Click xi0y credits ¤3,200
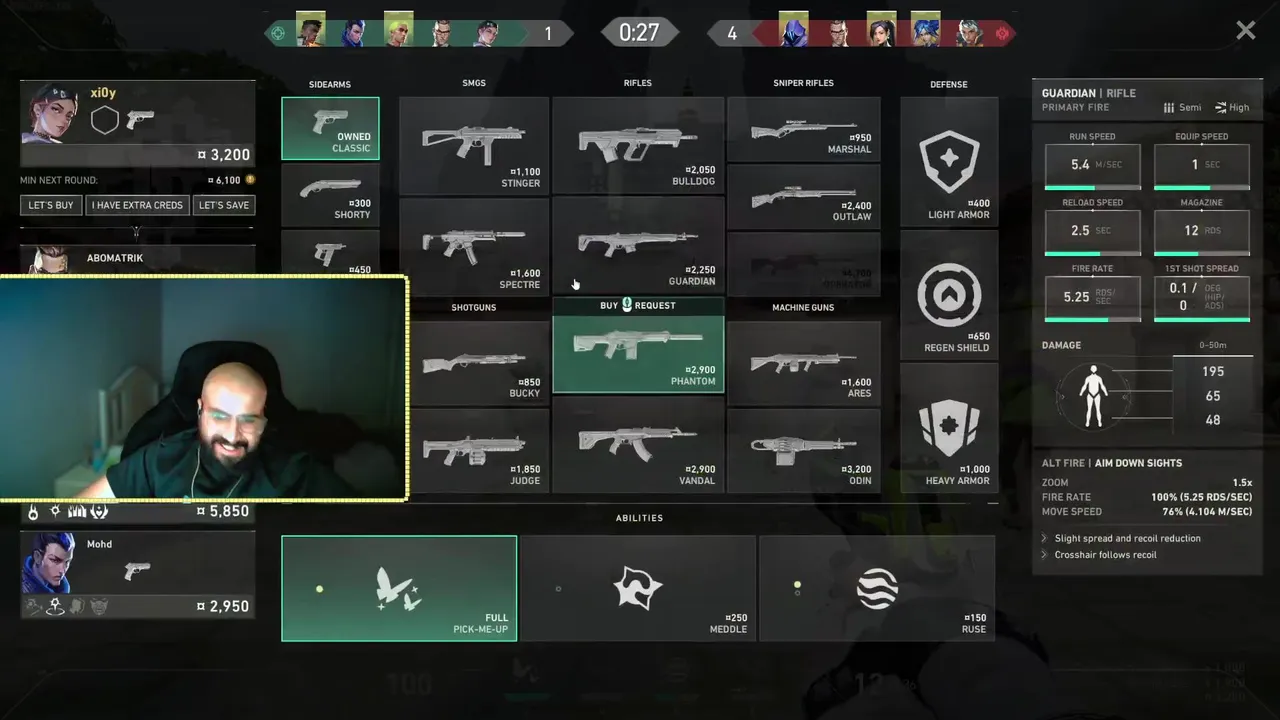1280x720 pixels. tap(224, 155)
